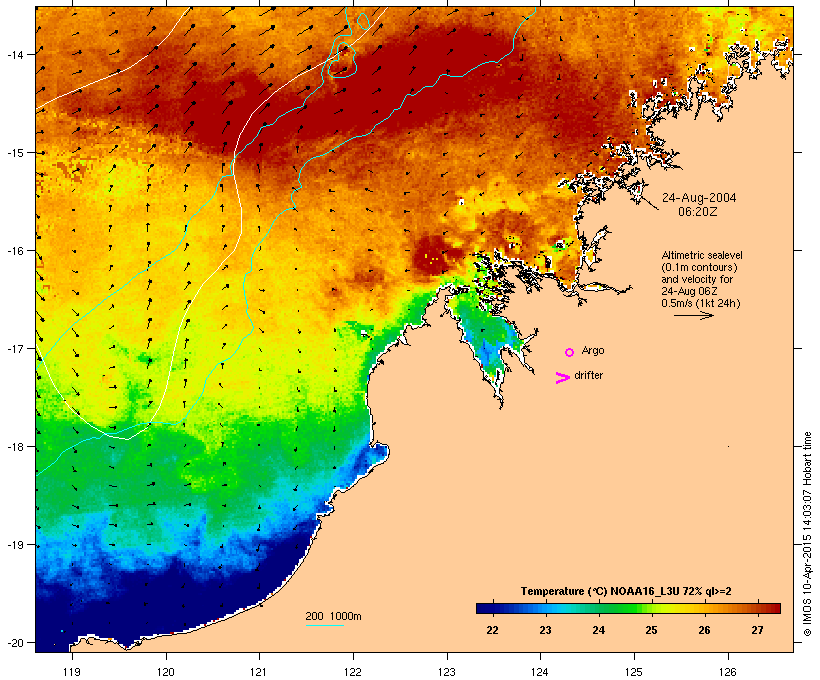This screenshot has height=680, width=820.
Task: Click the magenta Argo circle legend marker
Action: point(570,352)
